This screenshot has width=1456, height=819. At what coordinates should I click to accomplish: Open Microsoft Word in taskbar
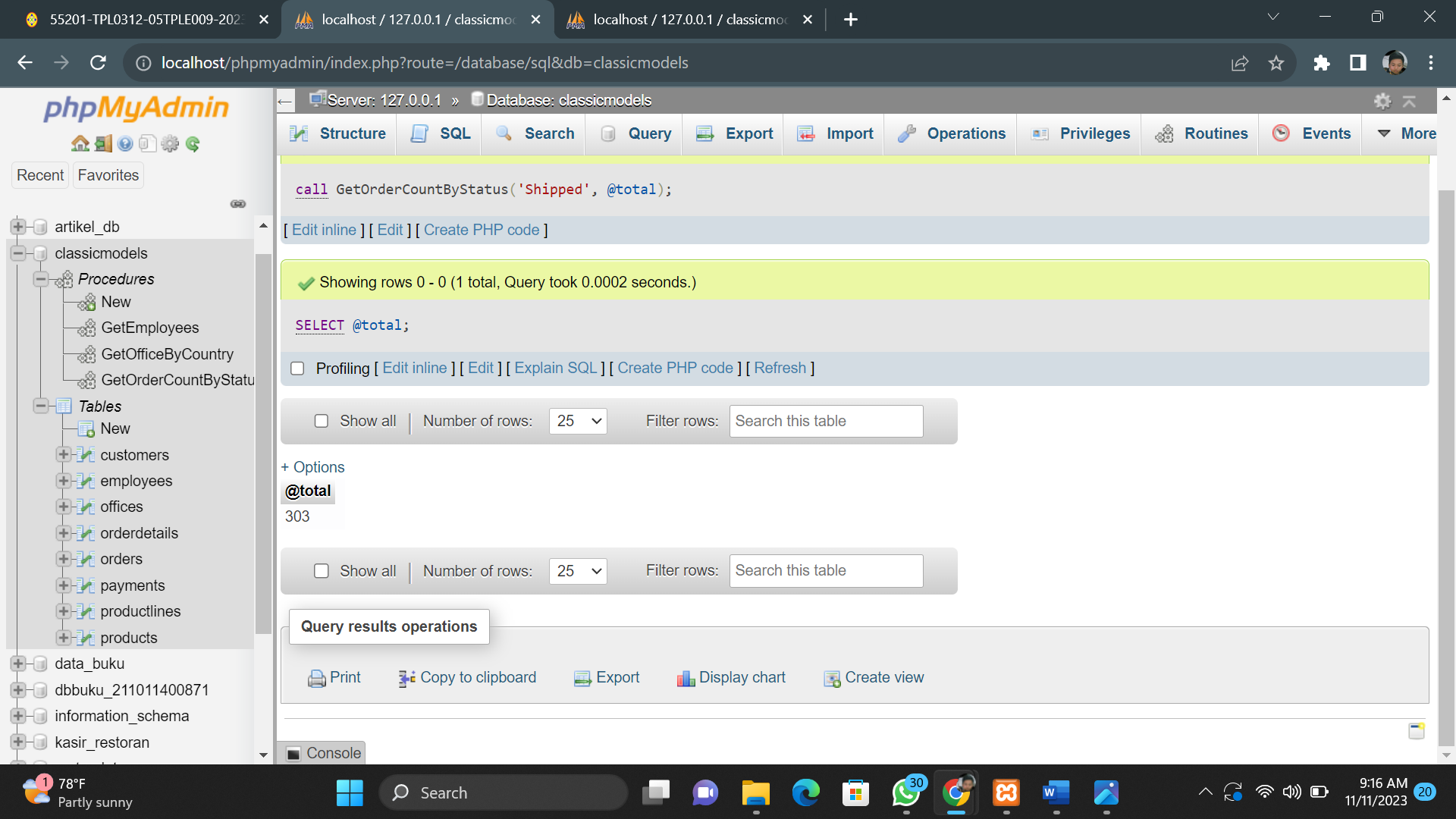coord(1056,793)
